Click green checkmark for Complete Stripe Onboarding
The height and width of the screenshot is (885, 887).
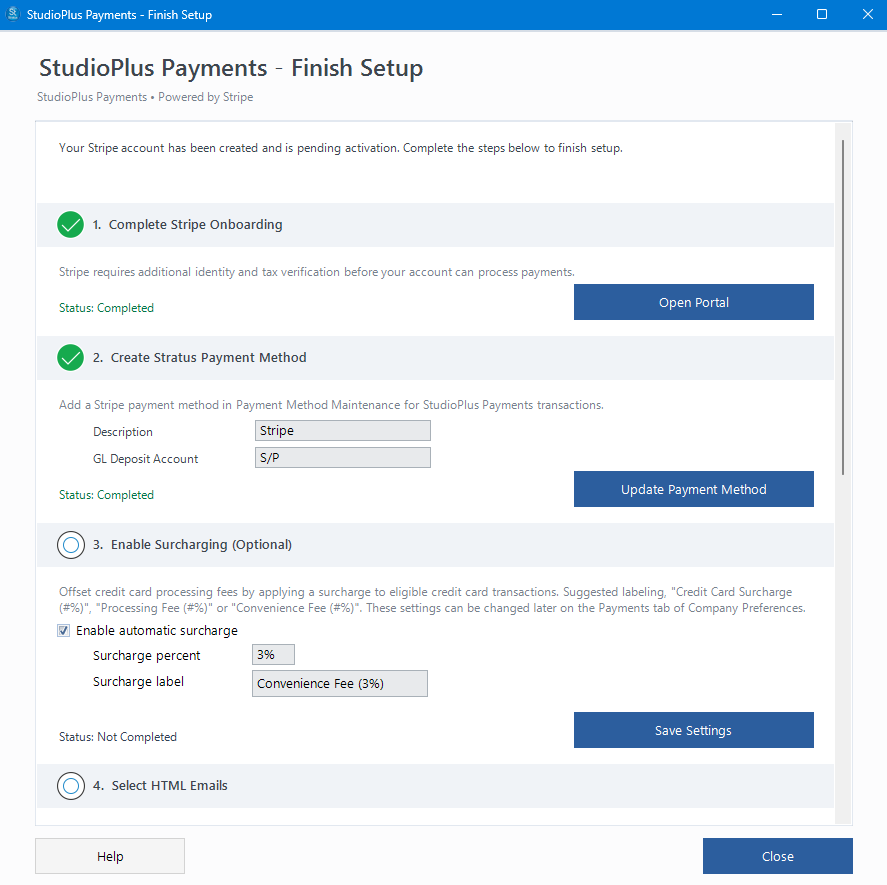[x=70, y=225]
